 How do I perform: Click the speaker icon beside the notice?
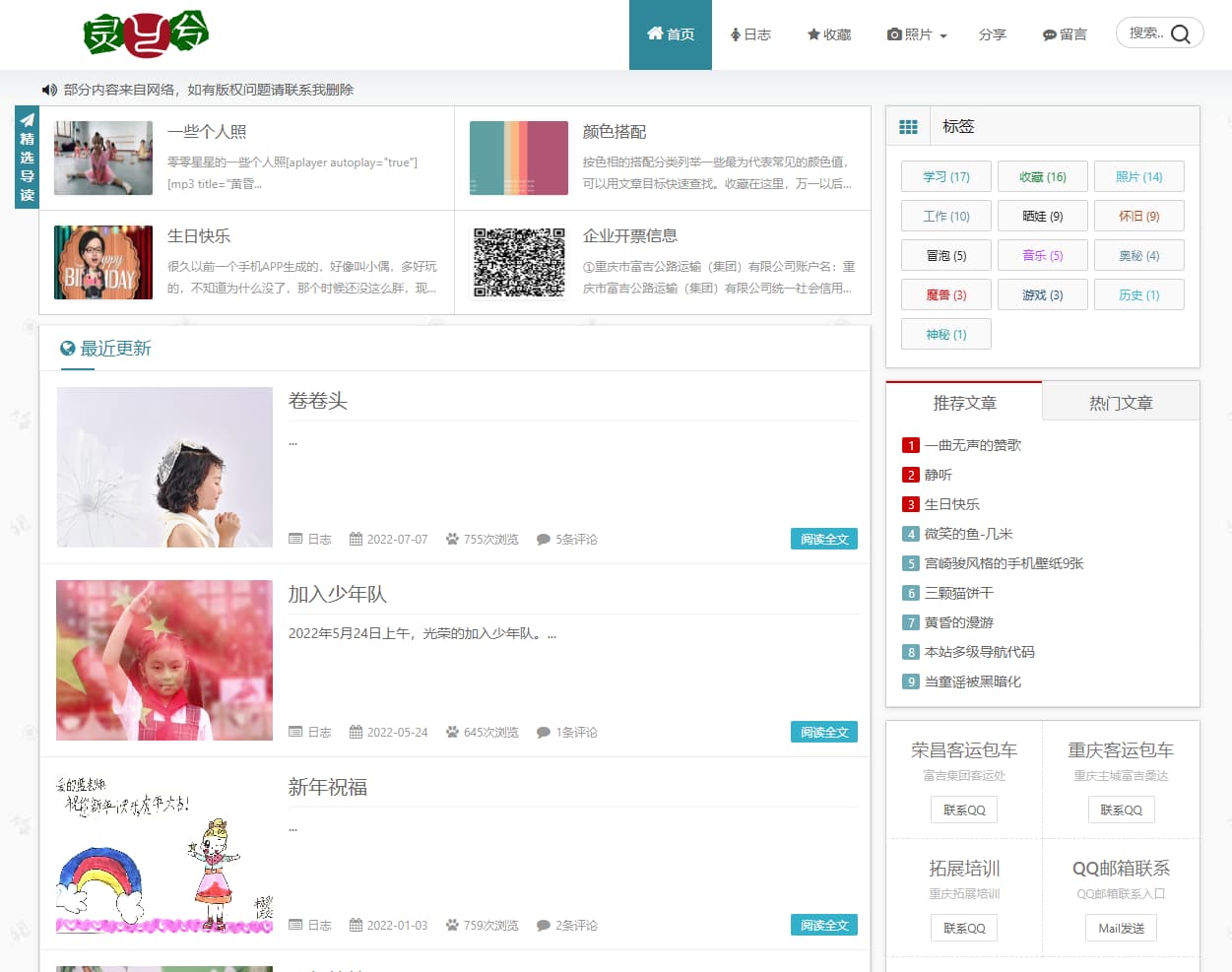coord(49,90)
